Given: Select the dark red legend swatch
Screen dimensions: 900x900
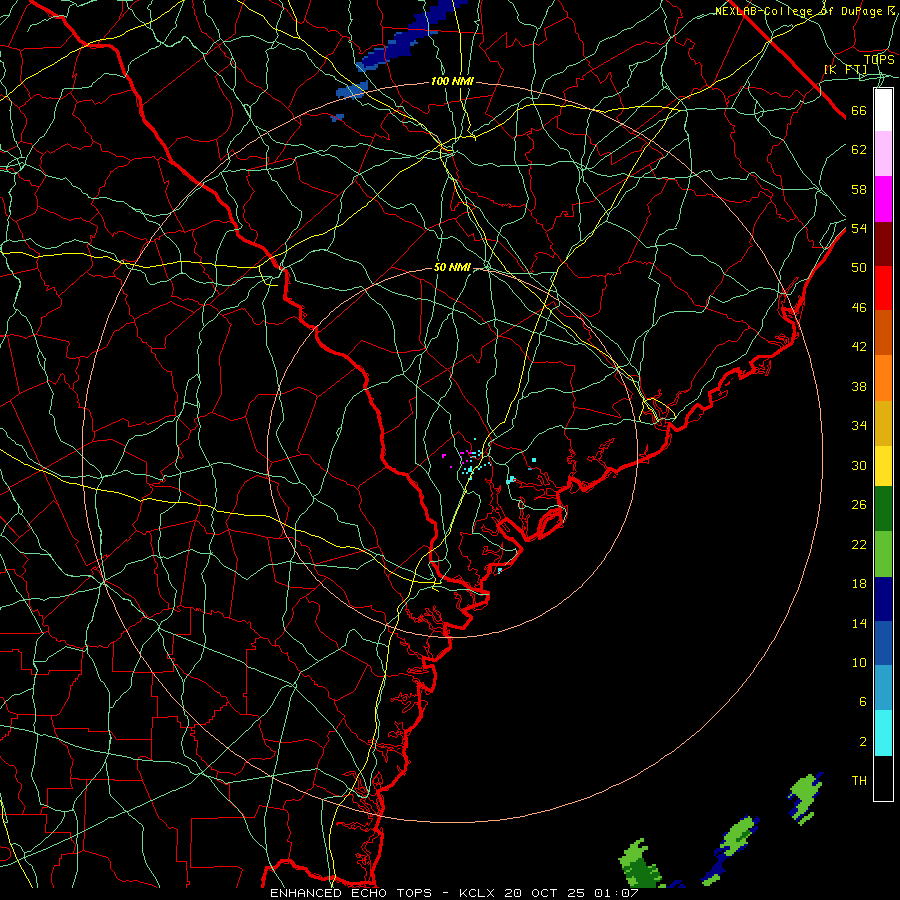Looking at the screenshot, I should tap(883, 243).
